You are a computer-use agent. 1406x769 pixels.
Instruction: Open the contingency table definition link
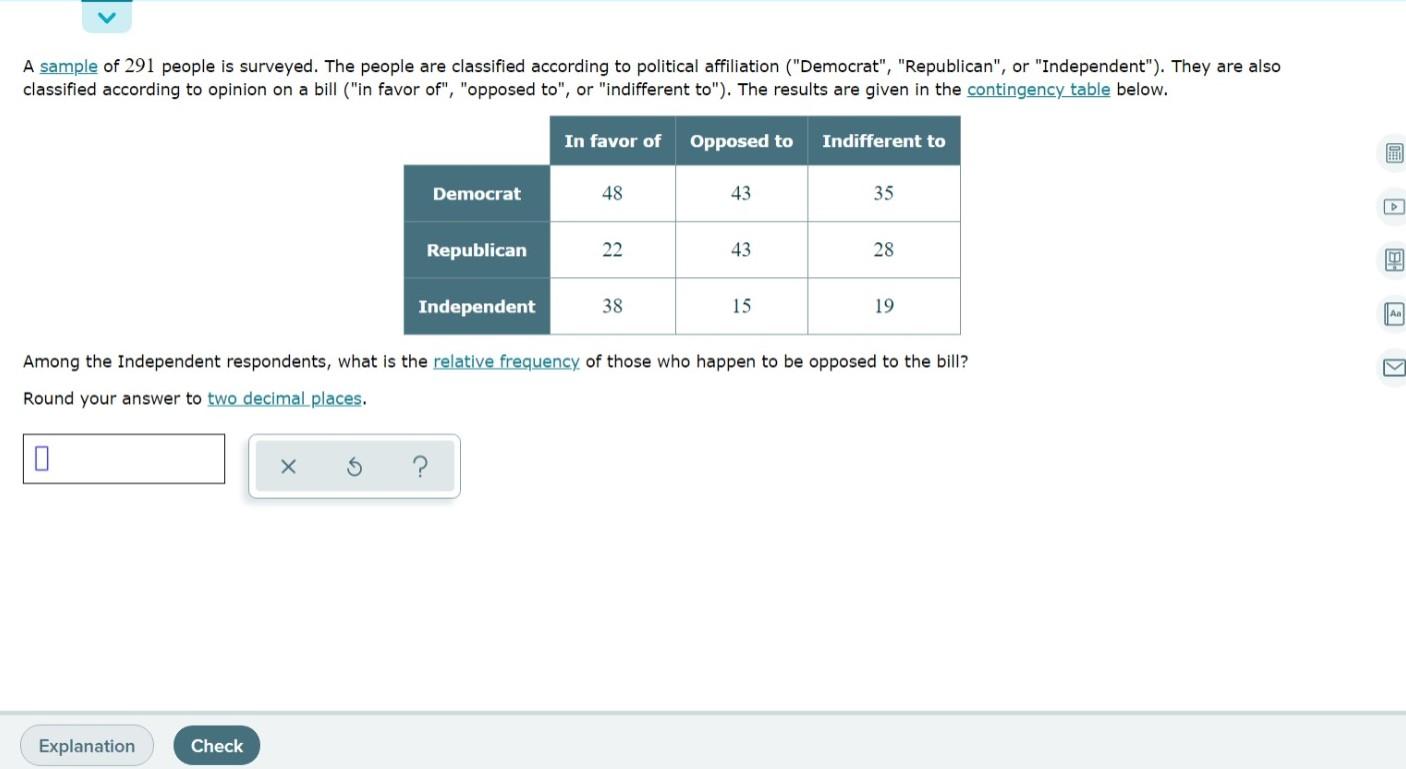(x=1038, y=89)
